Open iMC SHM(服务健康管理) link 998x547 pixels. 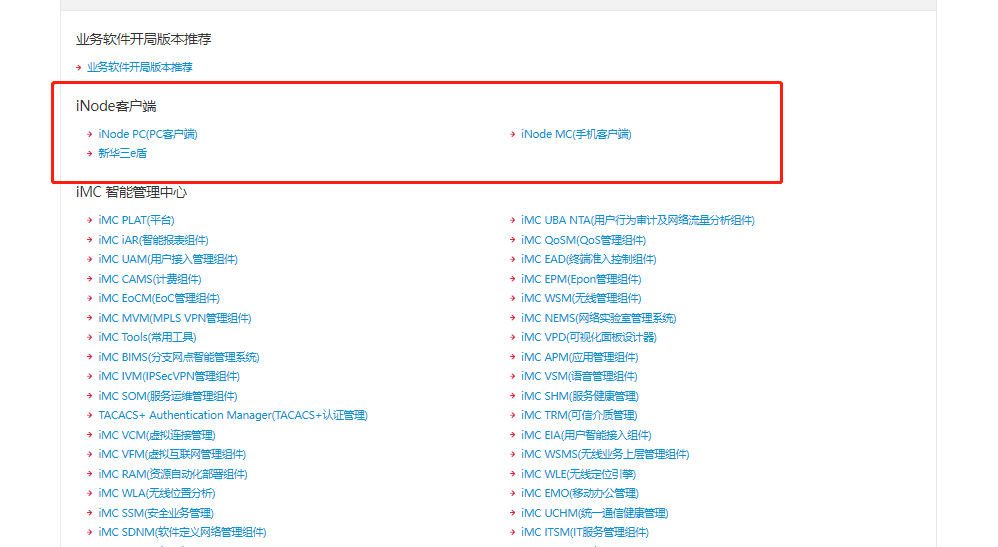tap(580, 396)
